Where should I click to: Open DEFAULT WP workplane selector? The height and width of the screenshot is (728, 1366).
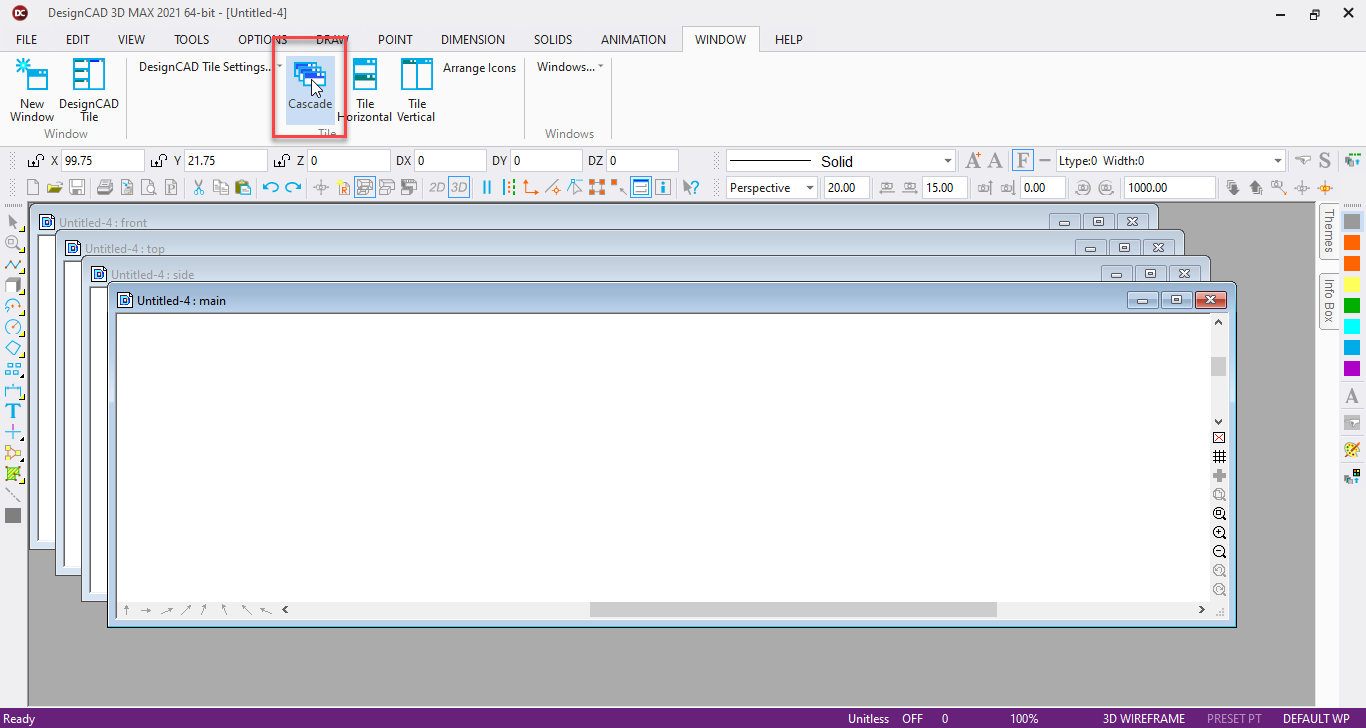1316,719
